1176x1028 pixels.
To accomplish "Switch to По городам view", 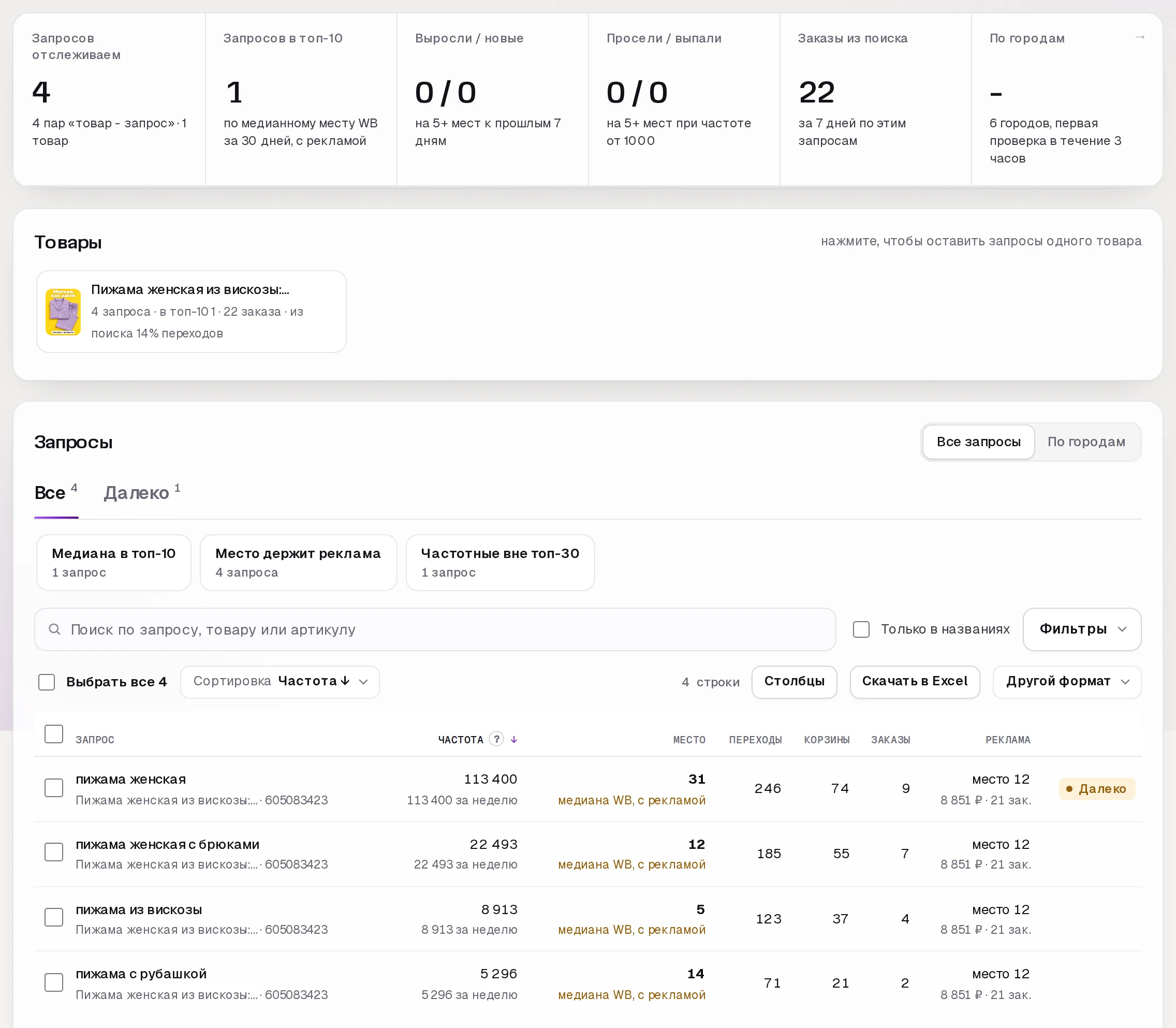I will pyautogui.click(x=1086, y=442).
